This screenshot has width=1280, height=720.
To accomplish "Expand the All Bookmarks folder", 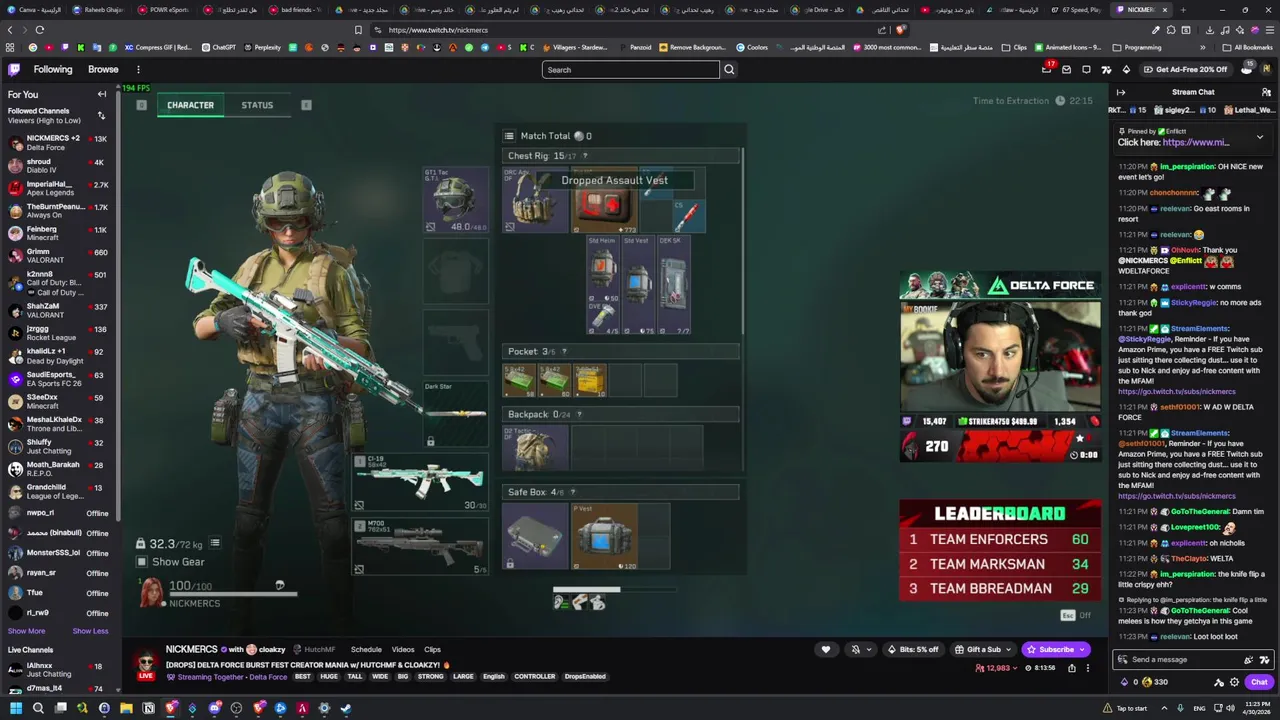I will click(x=1246, y=47).
